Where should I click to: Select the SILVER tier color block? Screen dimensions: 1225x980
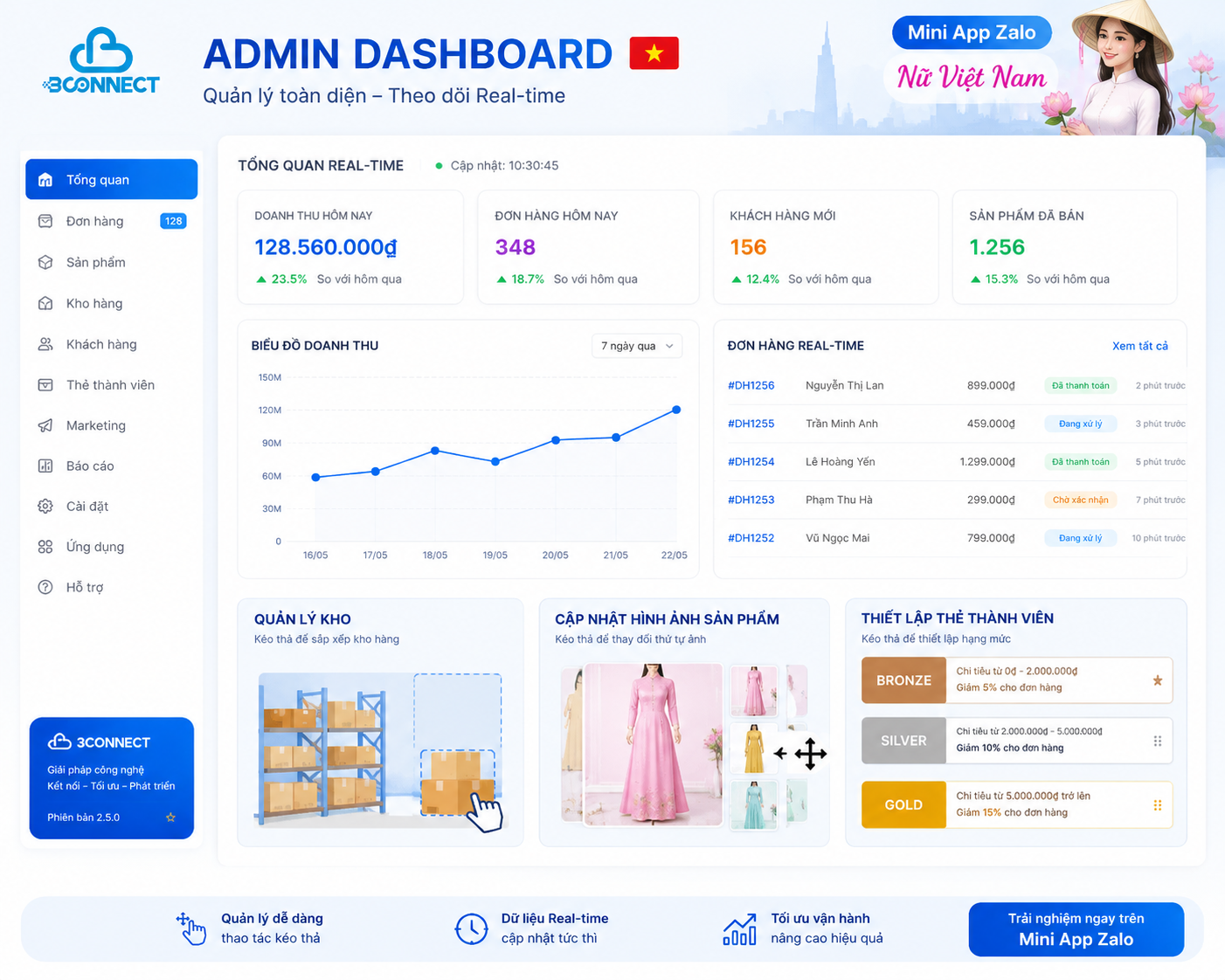(903, 741)
